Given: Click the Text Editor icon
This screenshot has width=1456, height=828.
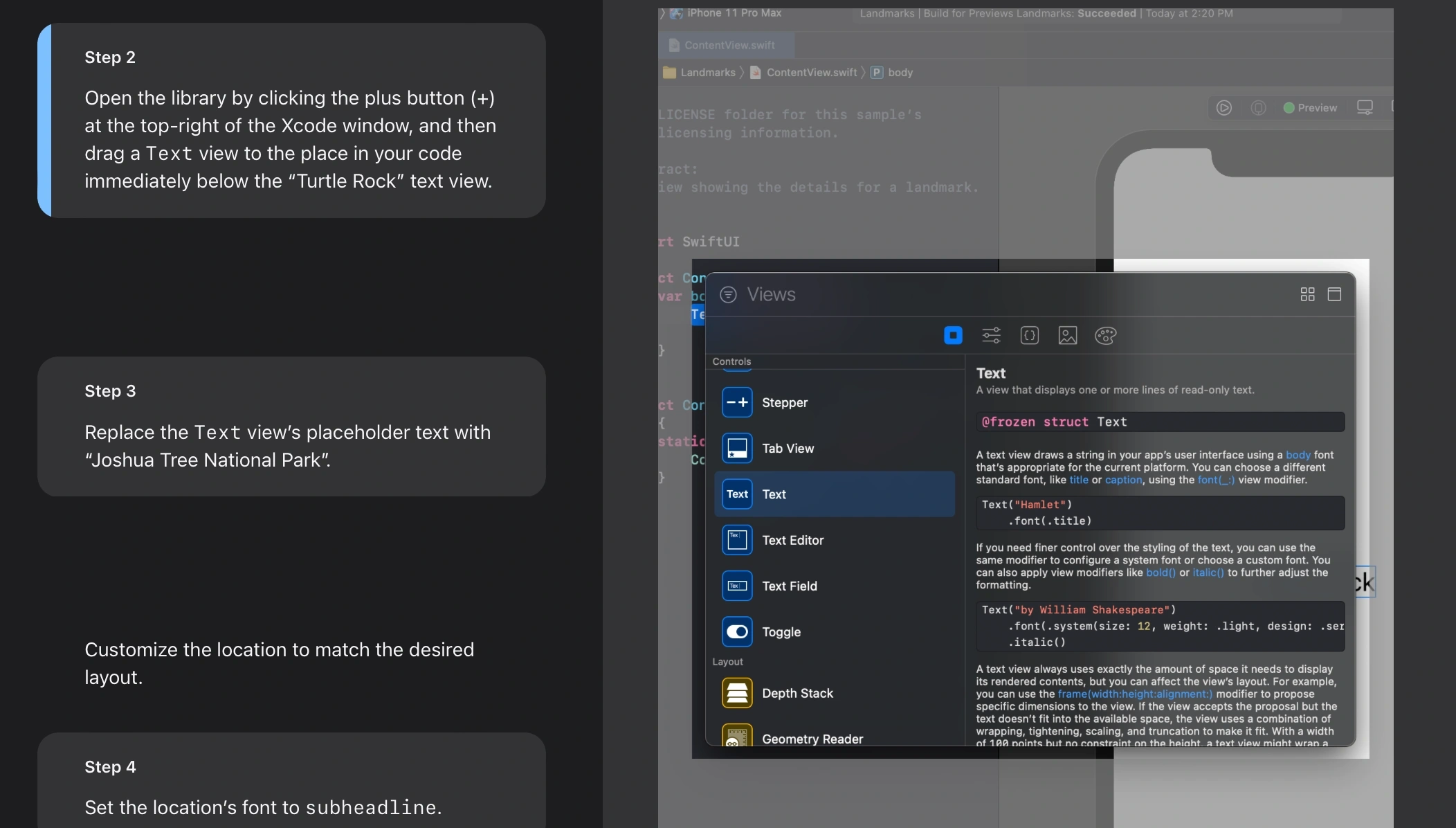Looking at the screenshot, I should [737, 540].
